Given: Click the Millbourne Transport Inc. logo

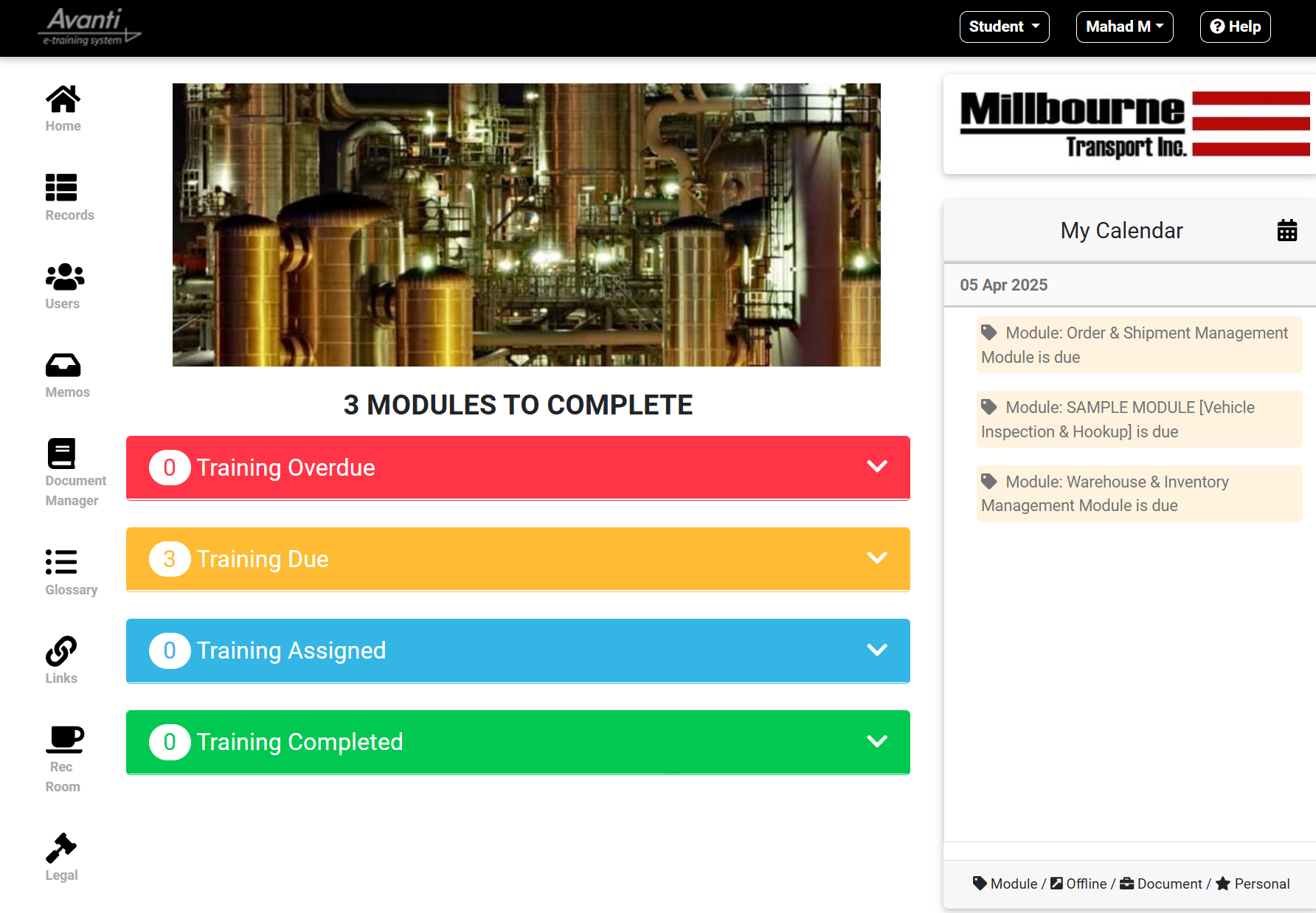Looking at the screenshot, I should click(1135, 124).
